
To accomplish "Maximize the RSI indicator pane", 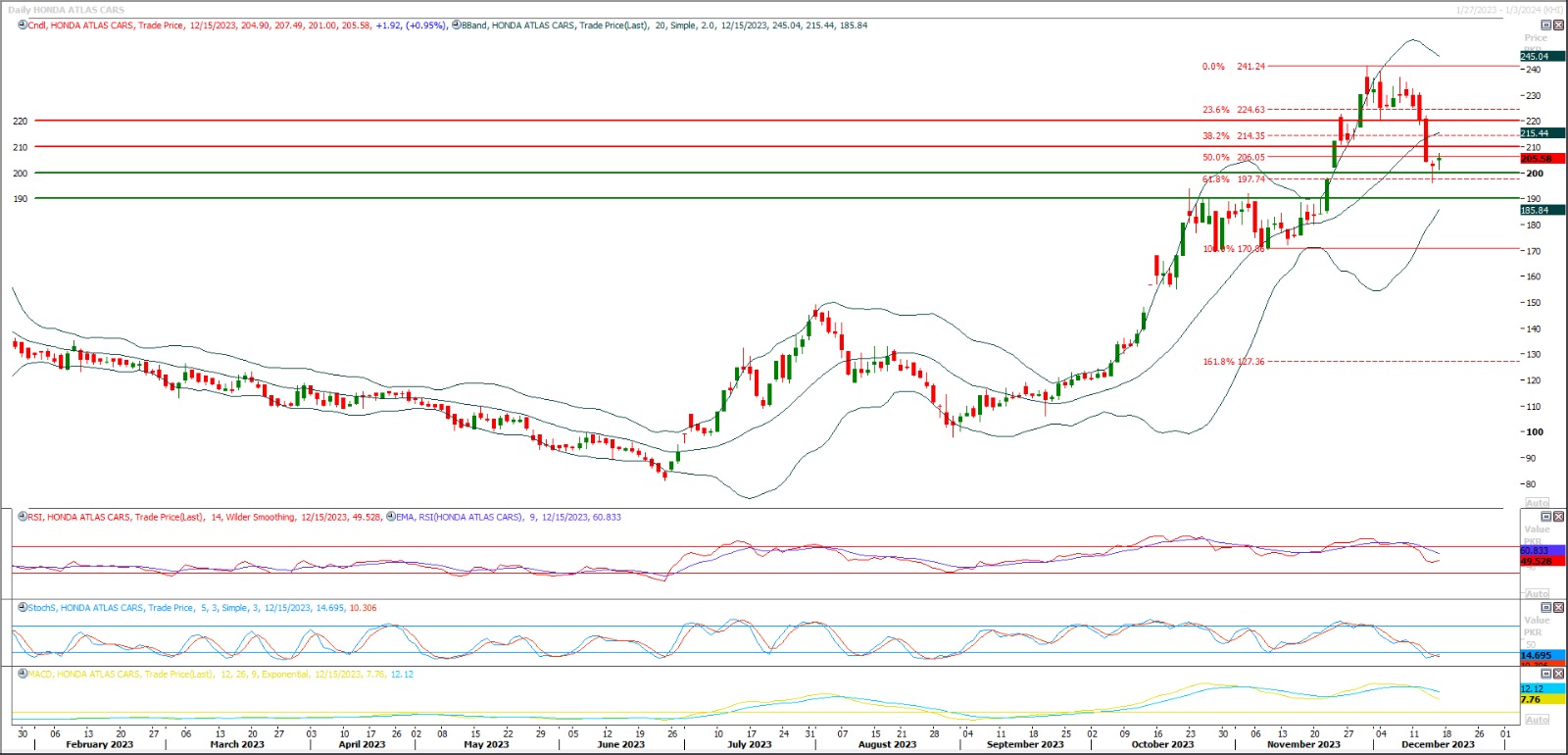I will coord(1546,517).
